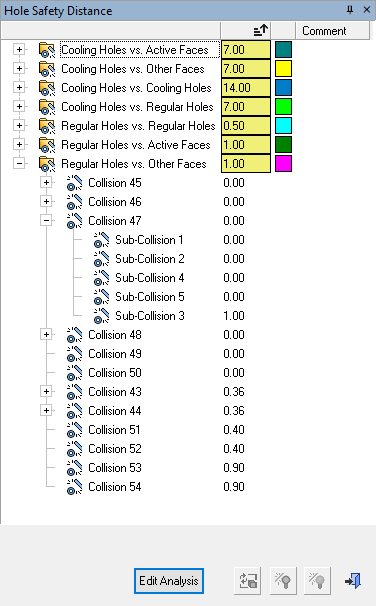Expand Cooling Holes vs. Active Faces

click(x=19, y=49)
